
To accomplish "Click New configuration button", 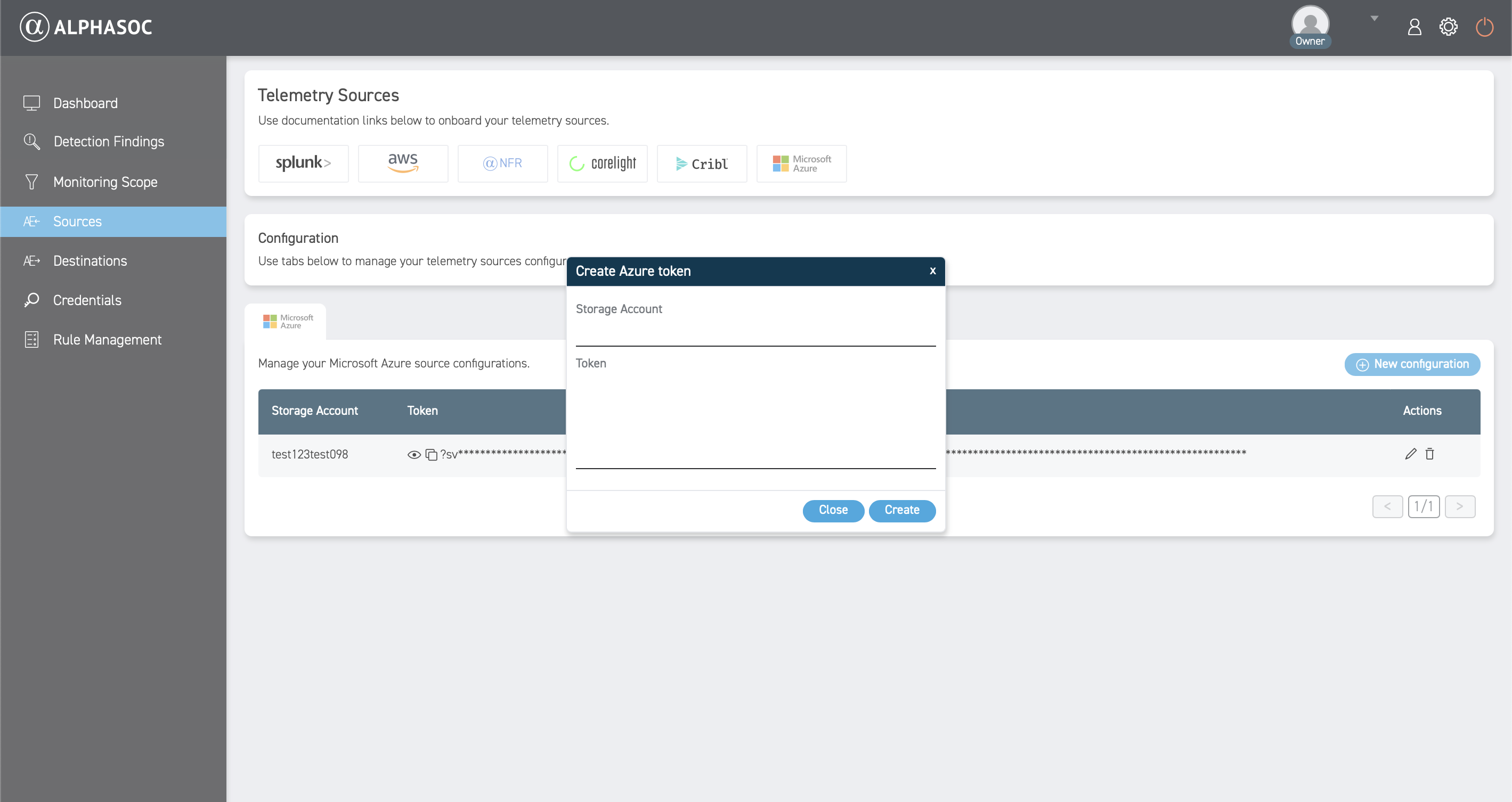I will [1412, 364].
